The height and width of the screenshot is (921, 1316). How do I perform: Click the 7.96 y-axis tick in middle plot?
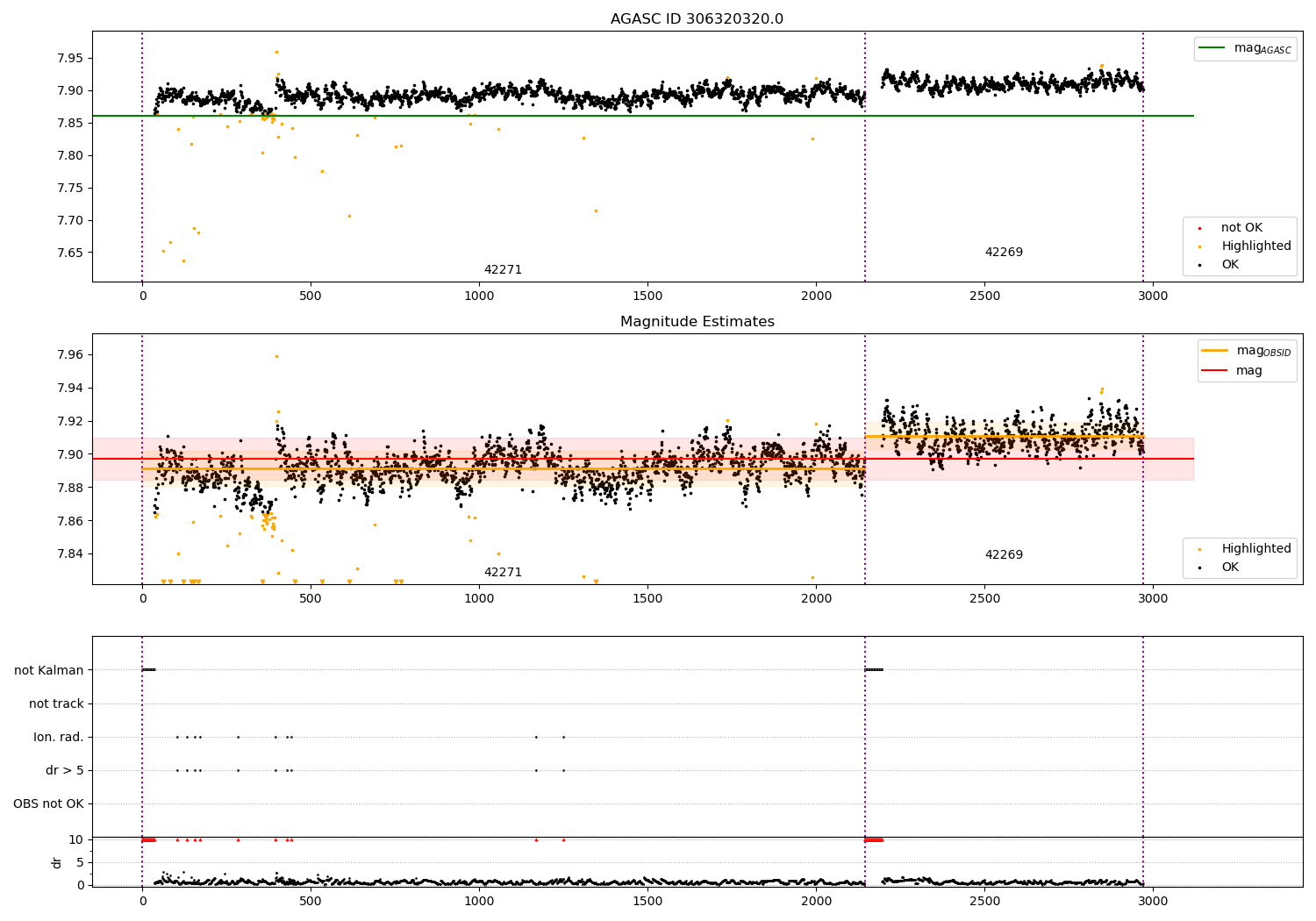pos(69,355)
